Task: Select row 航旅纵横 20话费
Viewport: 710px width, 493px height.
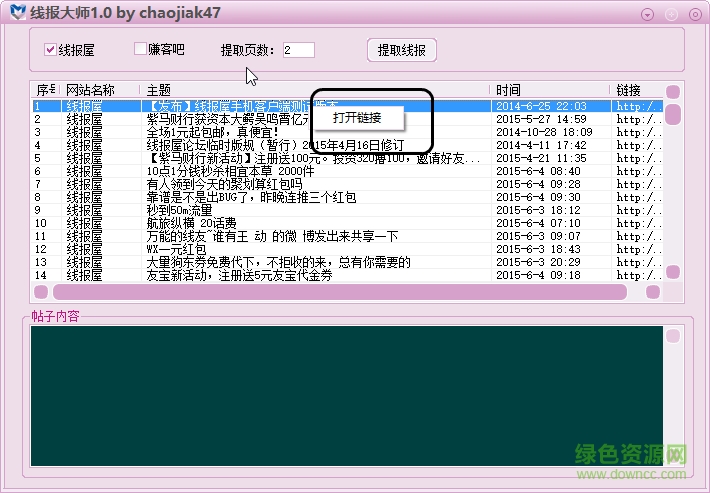Action: [x=347, y=223]
